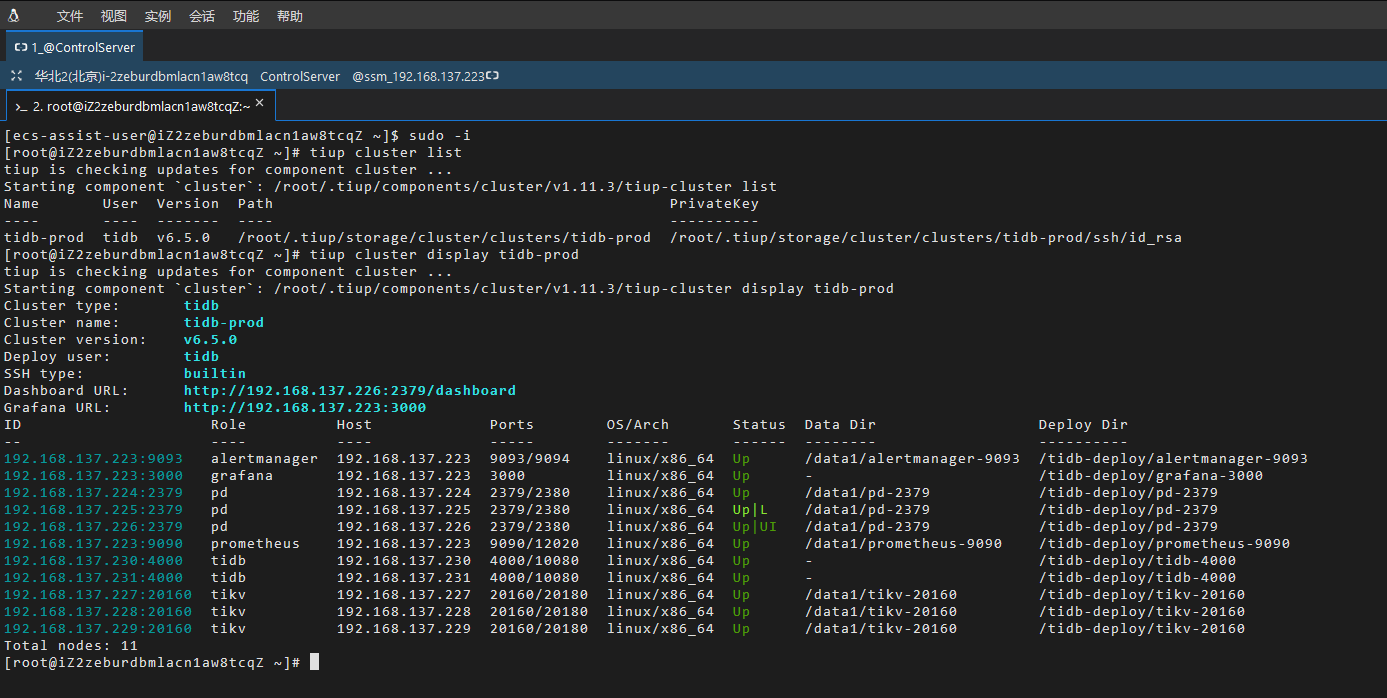The image size is (1387, 698).
Task: Open the 功能 menu
Action: click(246, 16)
